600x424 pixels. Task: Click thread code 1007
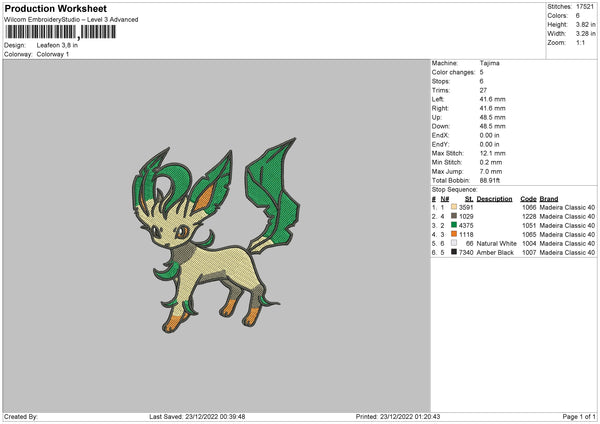point(529,253)
